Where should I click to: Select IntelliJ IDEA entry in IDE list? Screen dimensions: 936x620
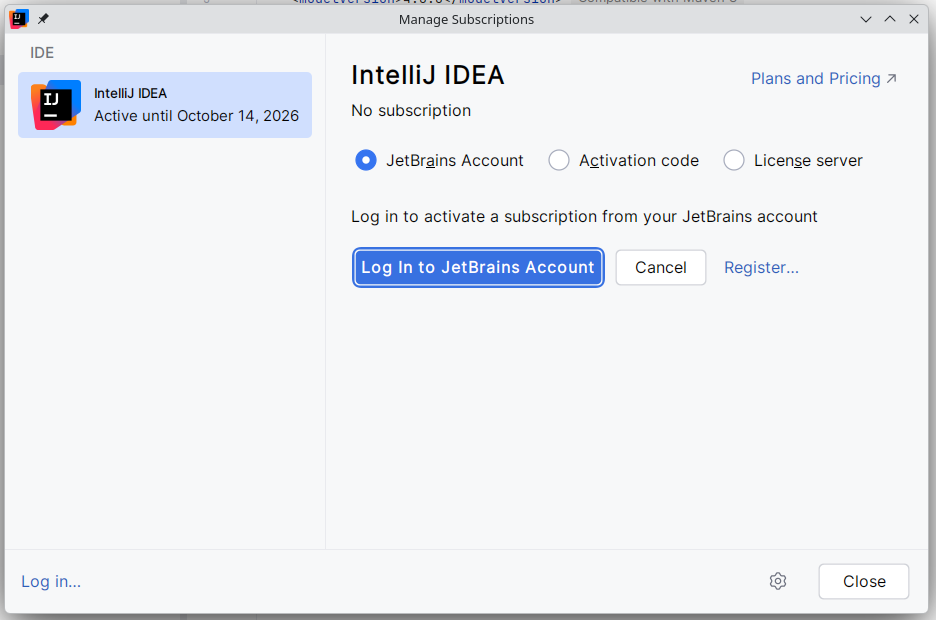(x=165, y=105)
